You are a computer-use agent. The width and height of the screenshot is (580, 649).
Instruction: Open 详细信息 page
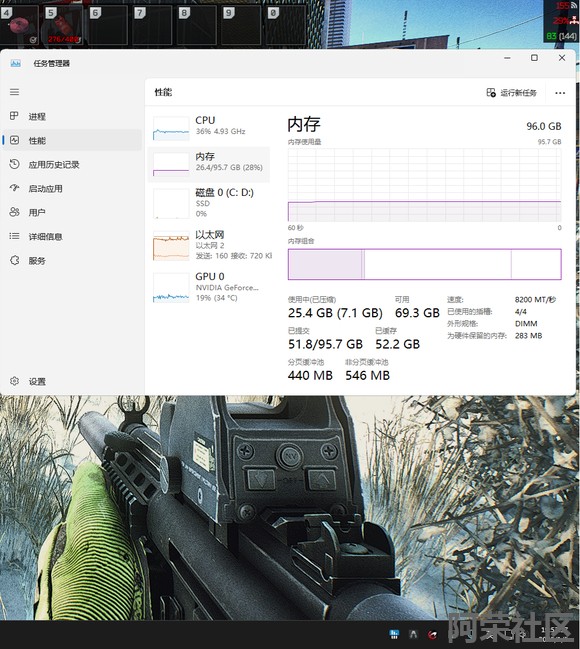point(72,236)
